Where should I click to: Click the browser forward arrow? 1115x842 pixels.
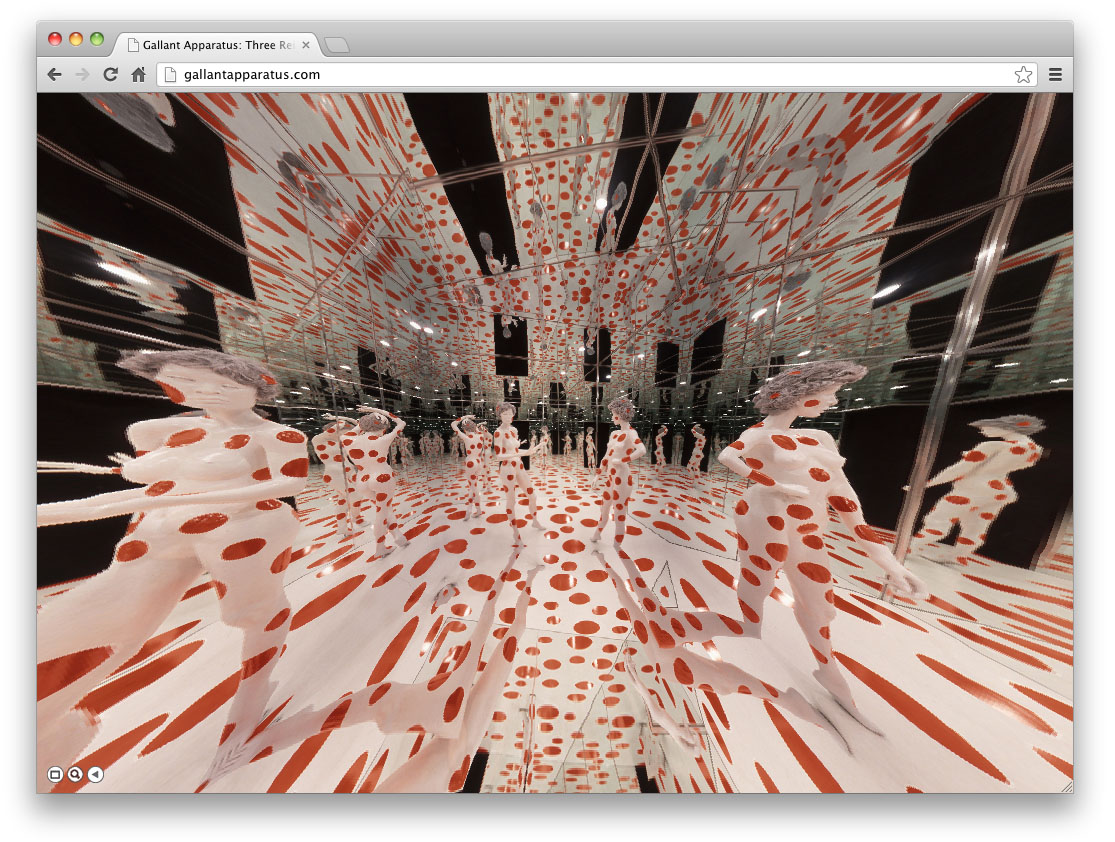pyautogui.click(x=82, y=75)
